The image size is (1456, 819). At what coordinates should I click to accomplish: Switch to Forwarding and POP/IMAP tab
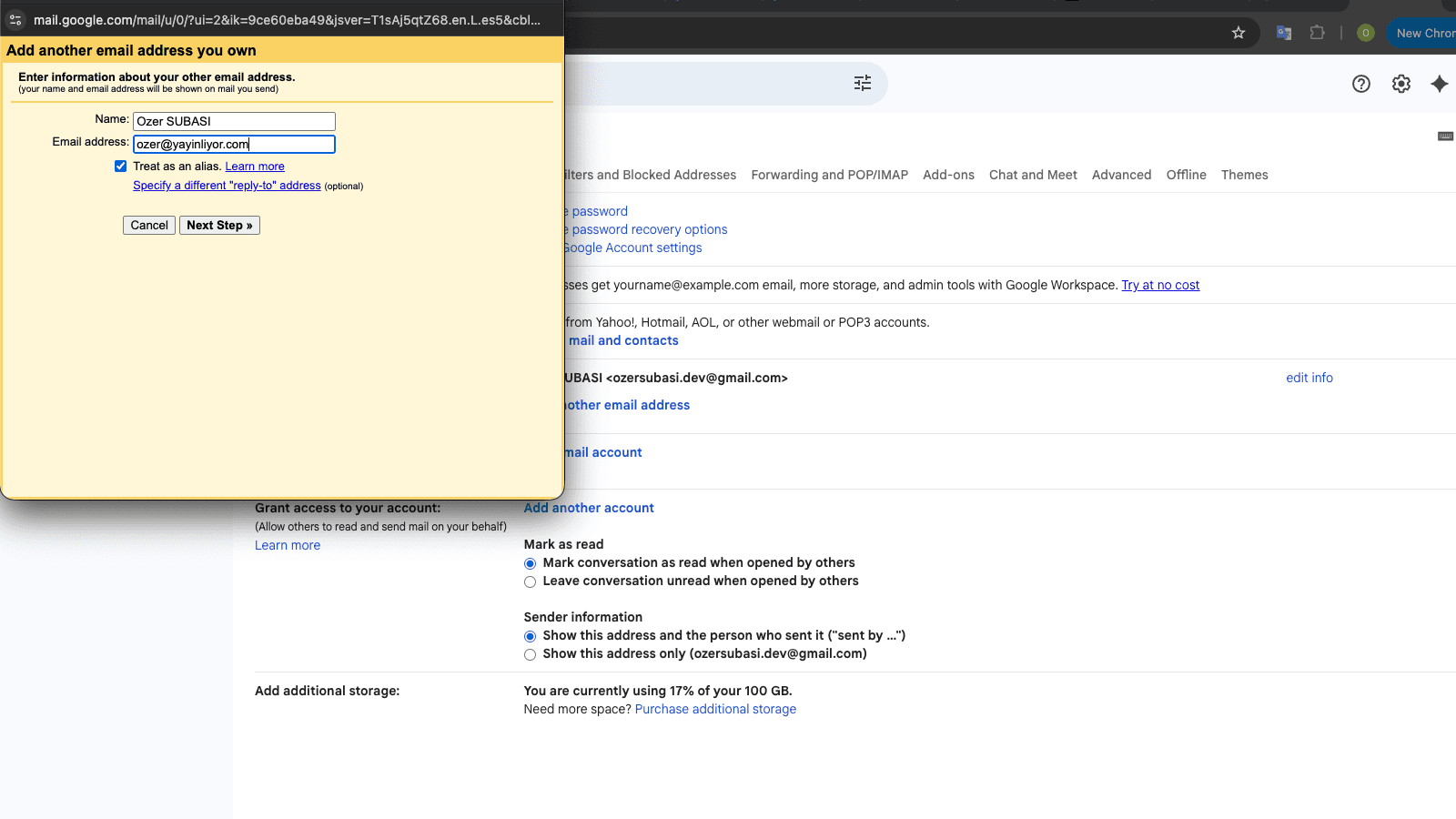point(829,175)
